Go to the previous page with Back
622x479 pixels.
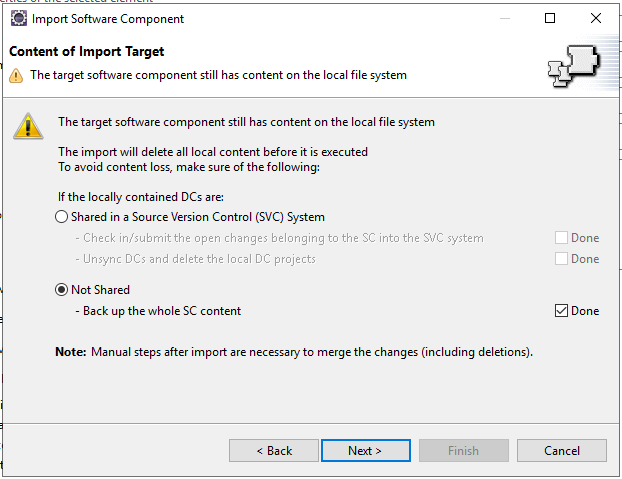point(274,451)
